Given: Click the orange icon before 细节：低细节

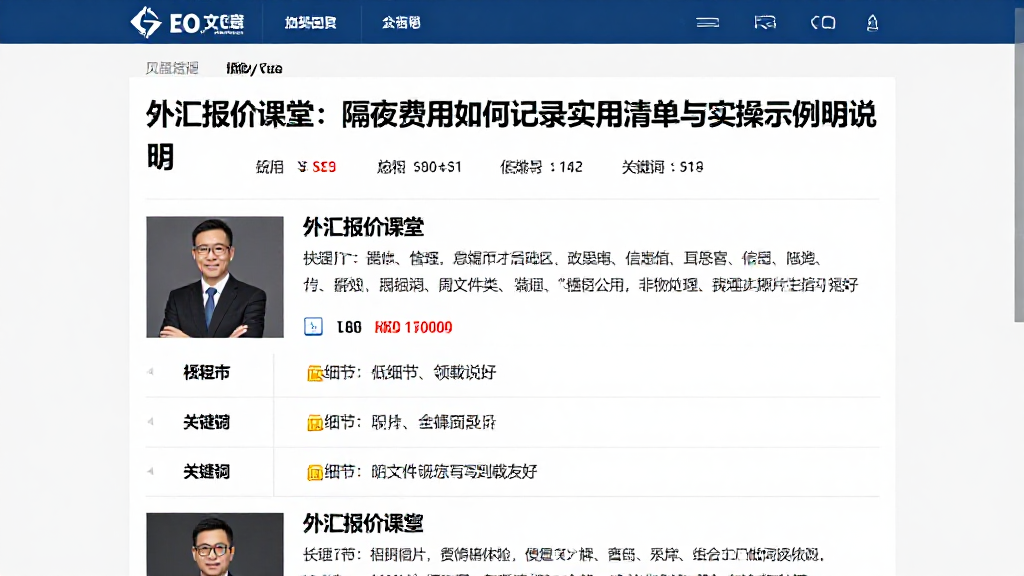Looking at the screenshot, I should [x=315, y=373].
